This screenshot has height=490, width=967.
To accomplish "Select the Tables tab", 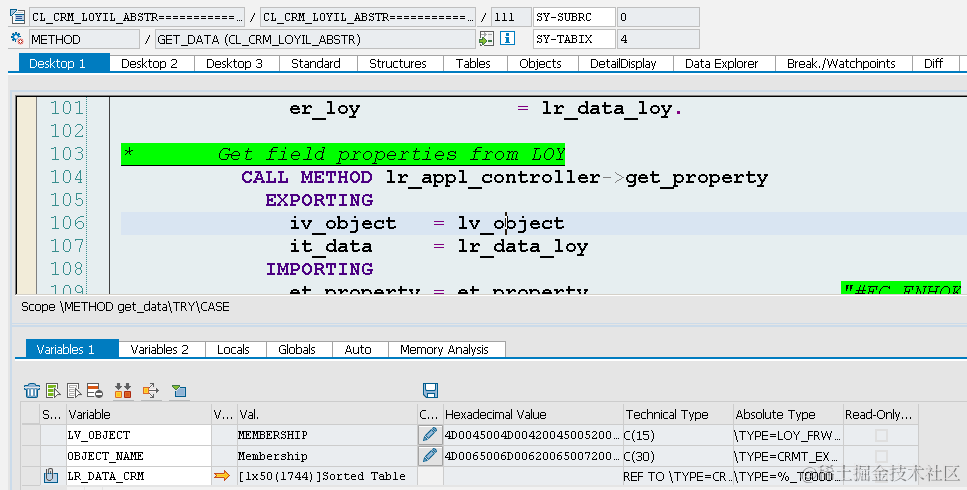I will (x=475, y=63).
